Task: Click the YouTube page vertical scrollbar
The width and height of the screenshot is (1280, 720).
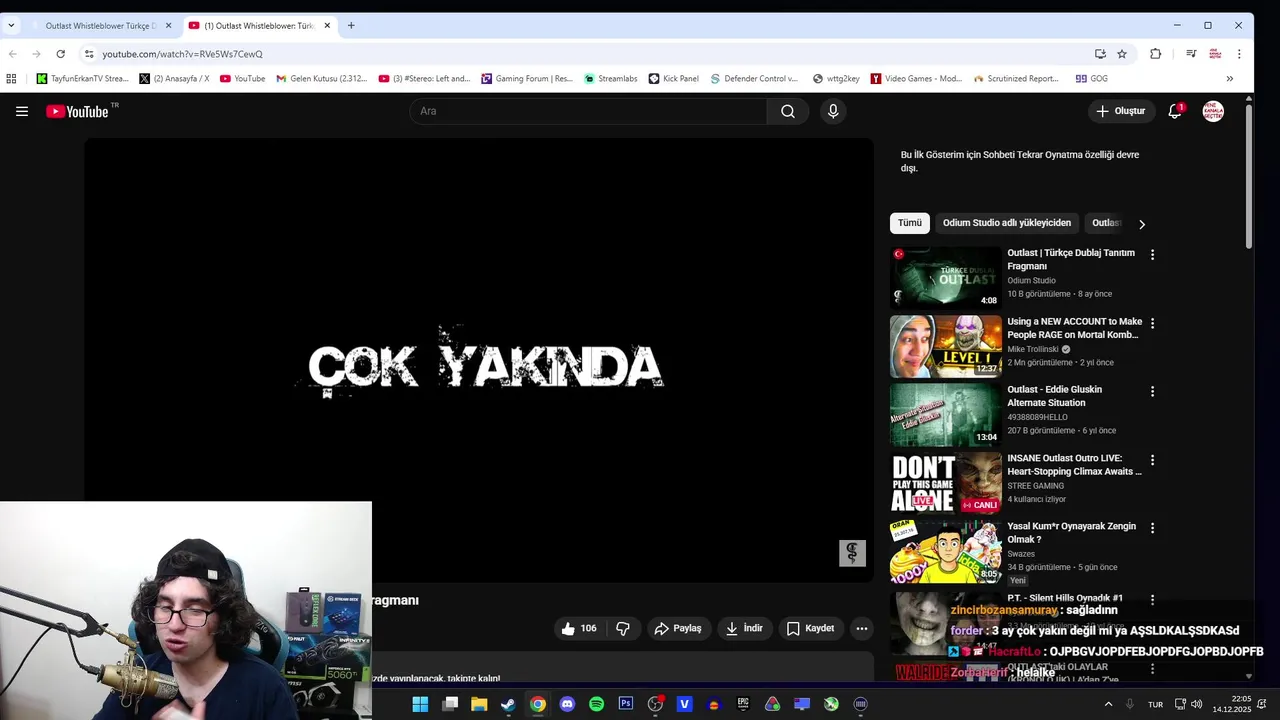Action: click(1249, 176)
